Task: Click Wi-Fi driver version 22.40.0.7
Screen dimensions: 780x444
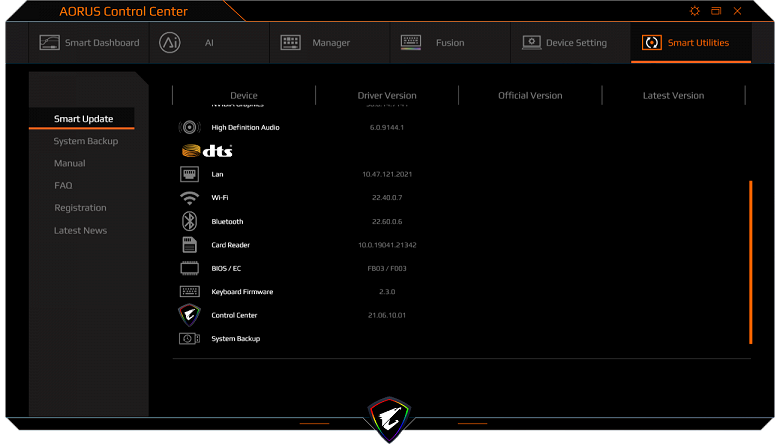Action: (387, 197)
